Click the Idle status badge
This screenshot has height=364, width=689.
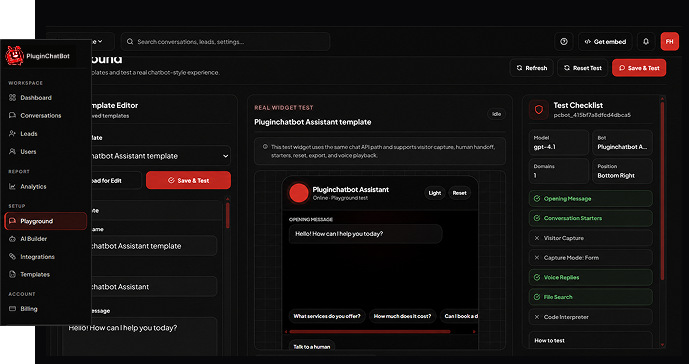497,114
